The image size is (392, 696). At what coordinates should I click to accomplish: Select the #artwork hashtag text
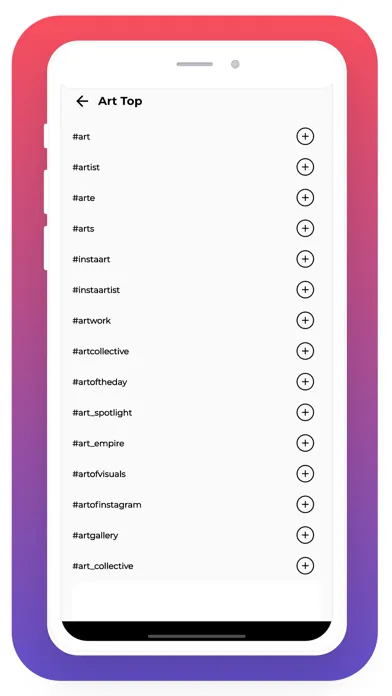91,320
